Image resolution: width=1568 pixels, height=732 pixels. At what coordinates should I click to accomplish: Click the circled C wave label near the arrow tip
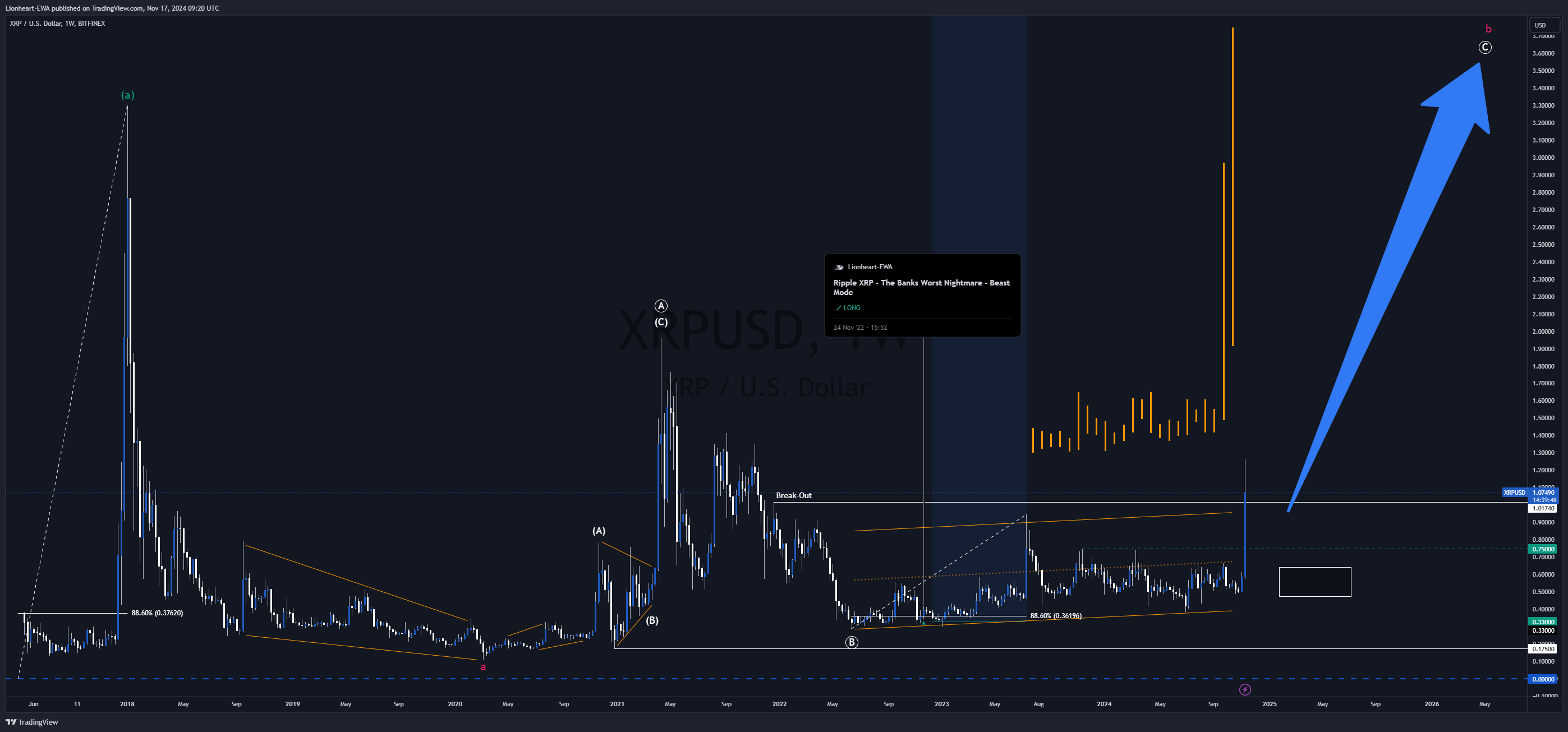click(1484, 48)
